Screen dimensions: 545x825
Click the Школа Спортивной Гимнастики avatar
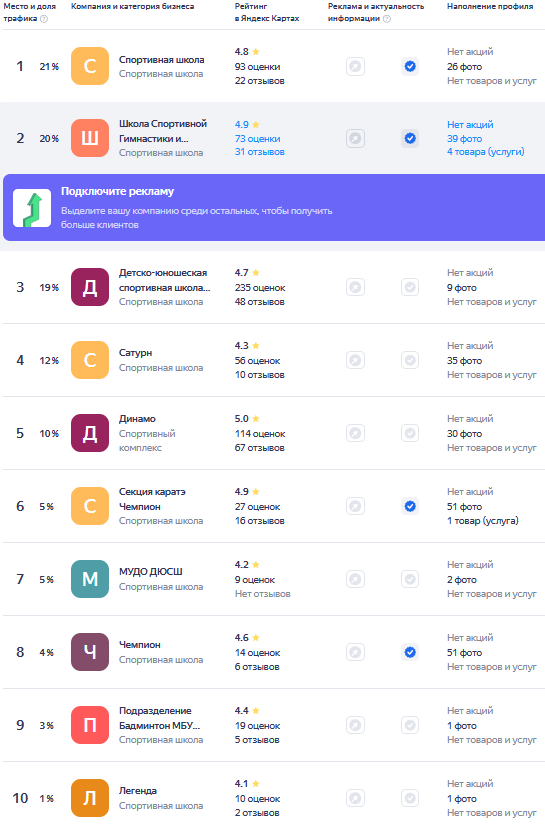coord(90,138)
